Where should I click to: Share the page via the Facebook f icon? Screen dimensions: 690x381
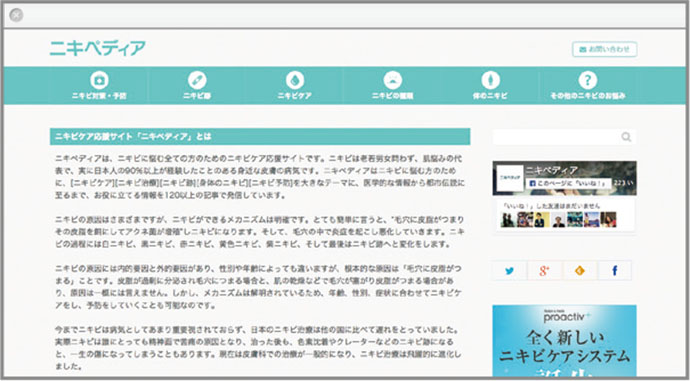614,271
